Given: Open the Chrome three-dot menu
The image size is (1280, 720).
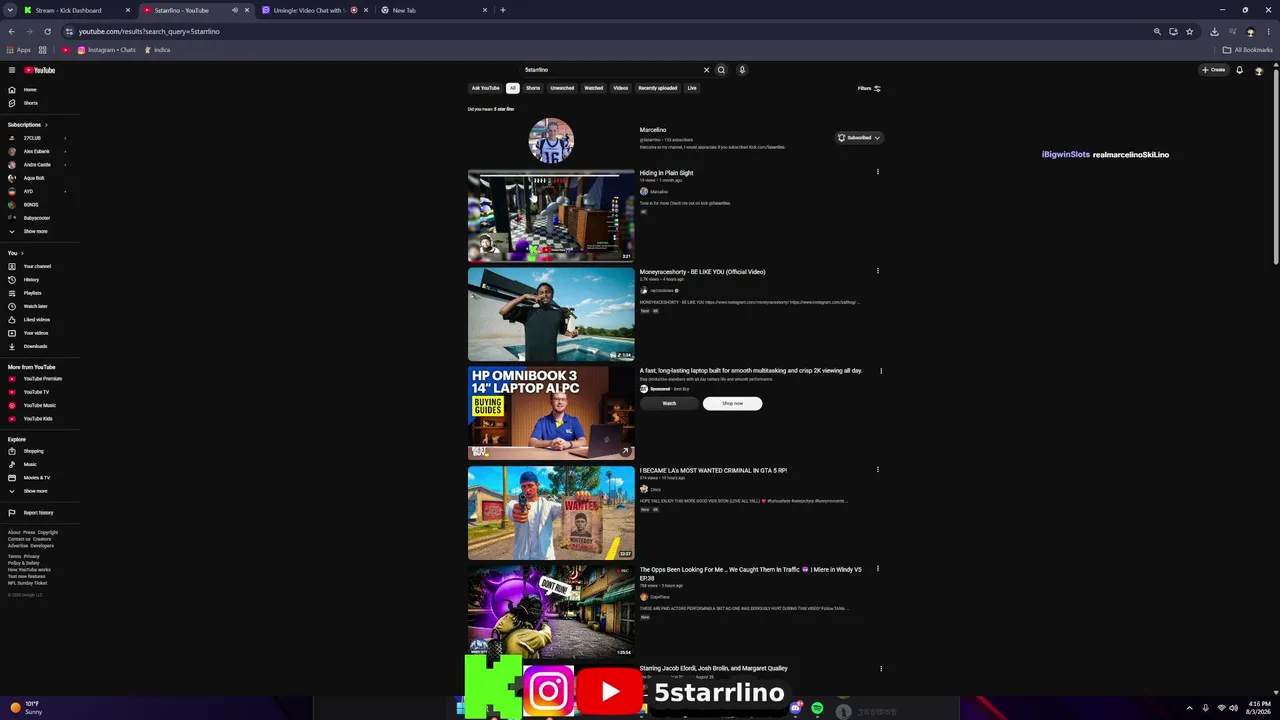Looking at the screenshot, I should (x=1268, y=31).
